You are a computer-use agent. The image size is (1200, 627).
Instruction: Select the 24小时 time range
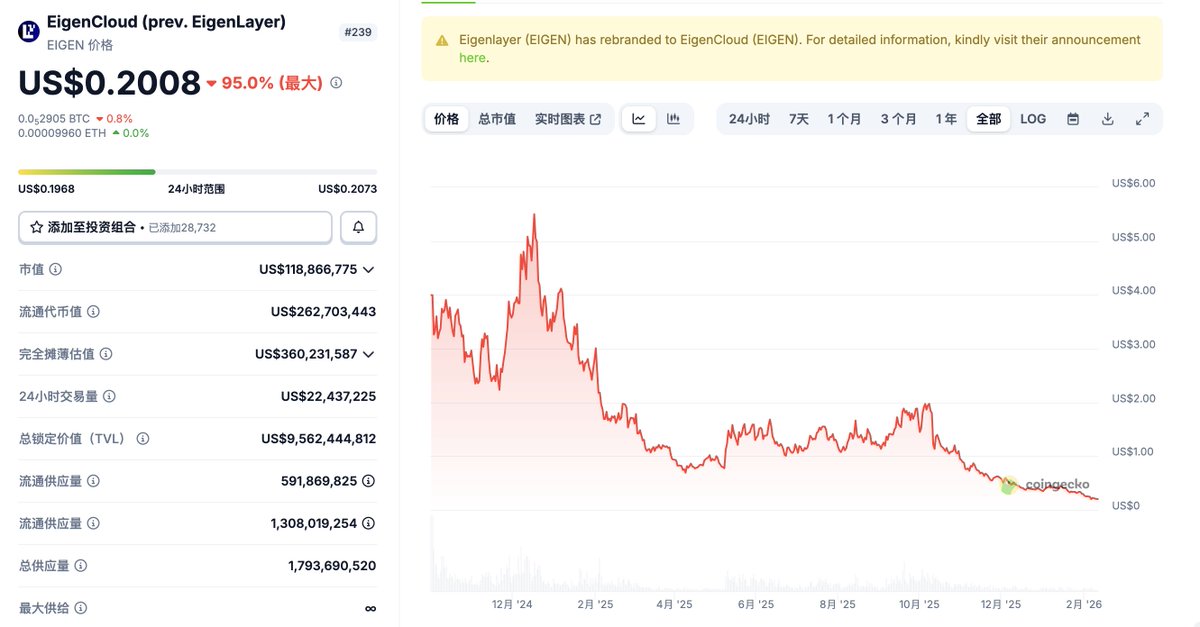pos(749,119)
